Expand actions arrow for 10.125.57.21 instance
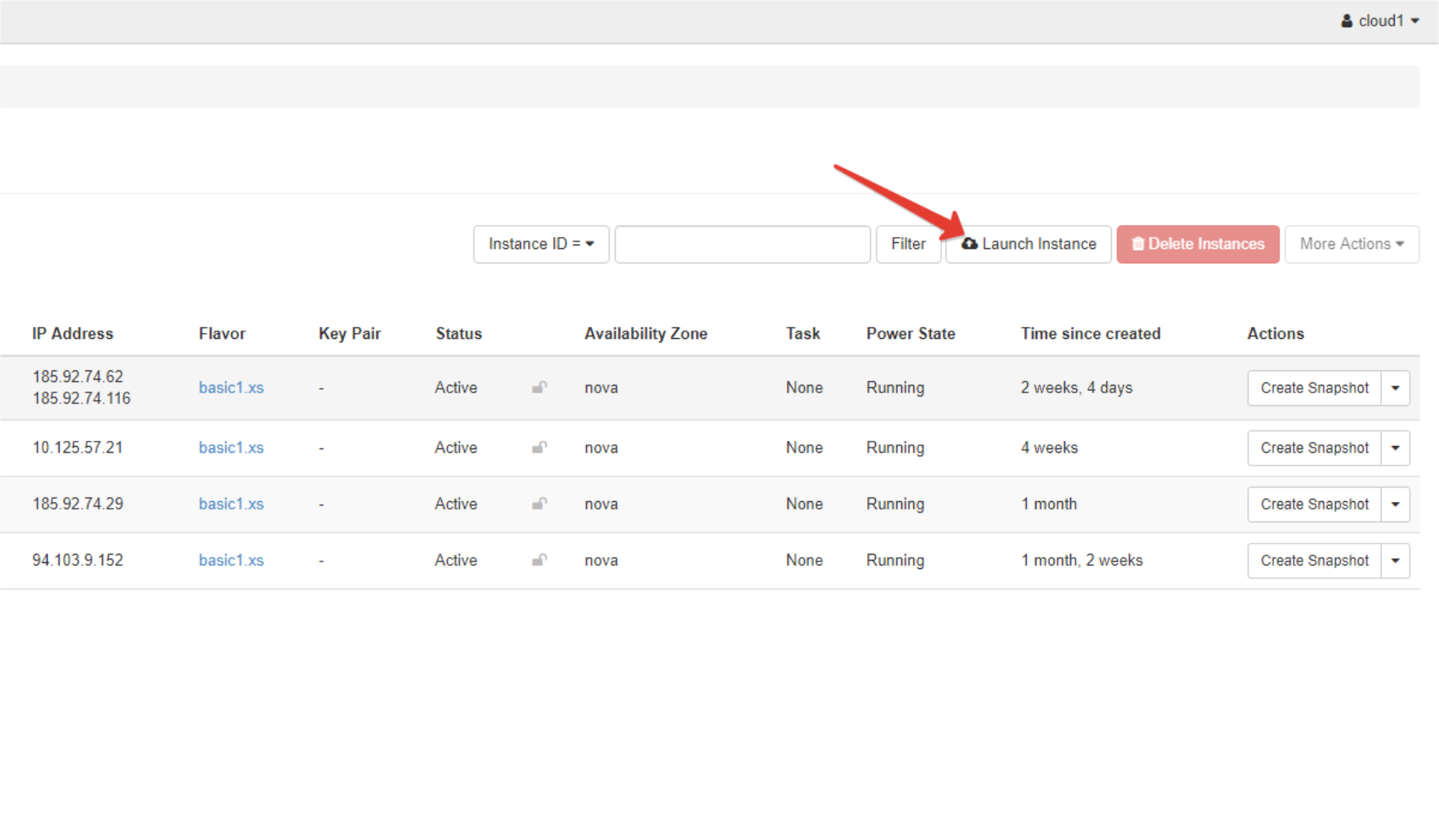 pos(1395,448)
